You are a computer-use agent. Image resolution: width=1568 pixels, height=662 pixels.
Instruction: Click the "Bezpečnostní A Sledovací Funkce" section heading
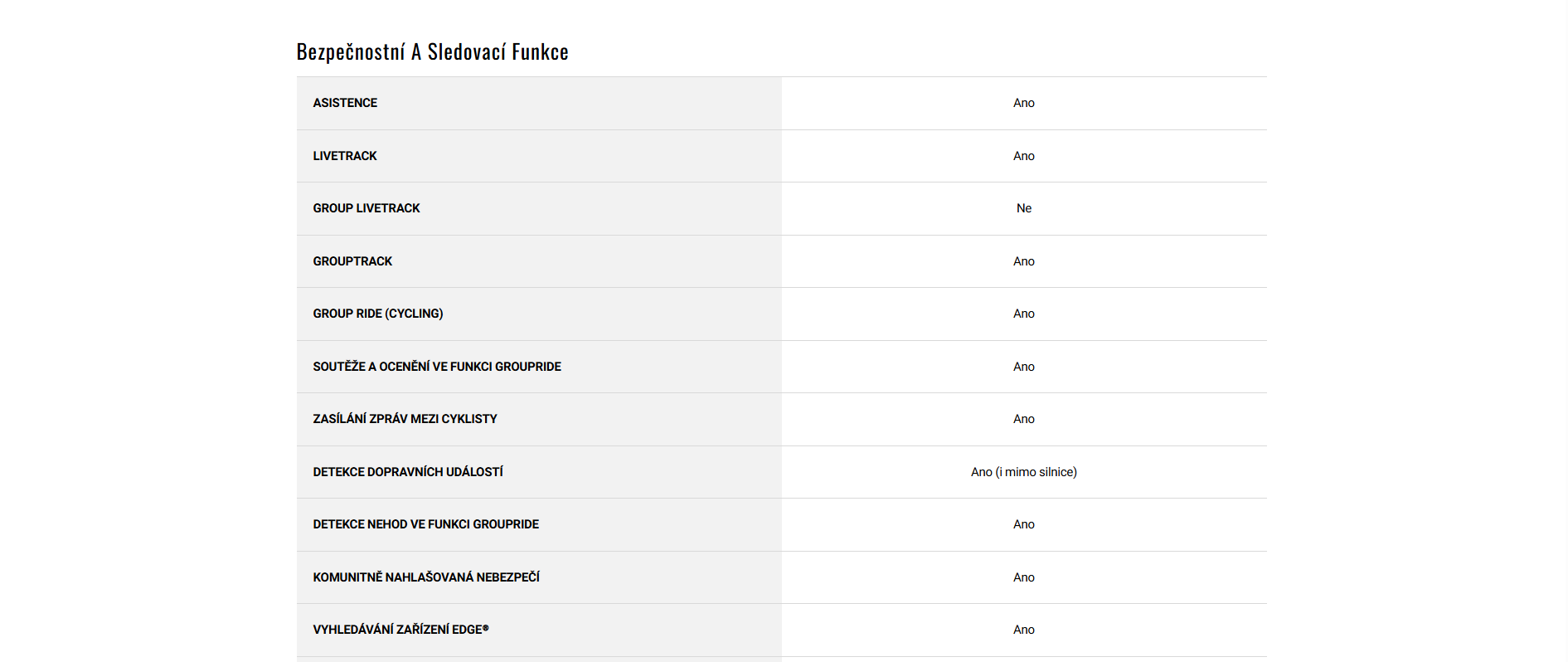pyautogui.click(x=432, y=52)
